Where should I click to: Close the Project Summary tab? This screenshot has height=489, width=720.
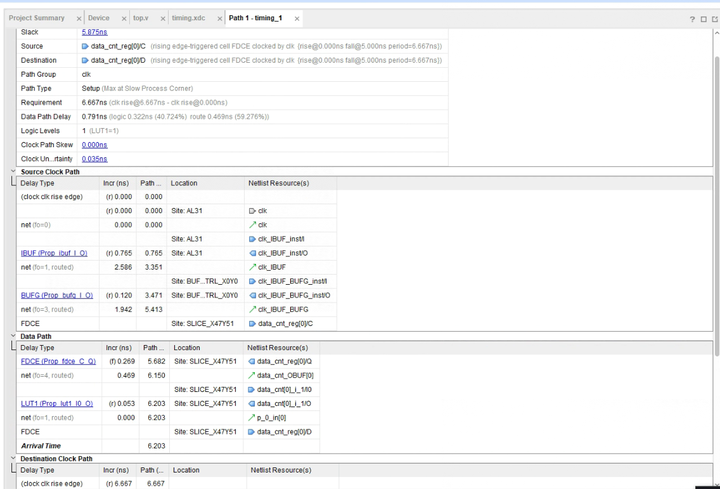point(79,19)
